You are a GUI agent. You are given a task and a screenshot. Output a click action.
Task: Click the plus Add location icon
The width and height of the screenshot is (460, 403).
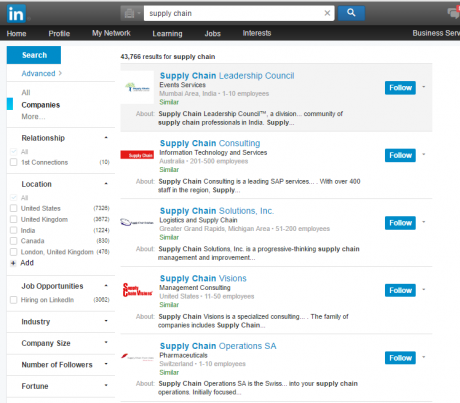(x=13, y=263)
